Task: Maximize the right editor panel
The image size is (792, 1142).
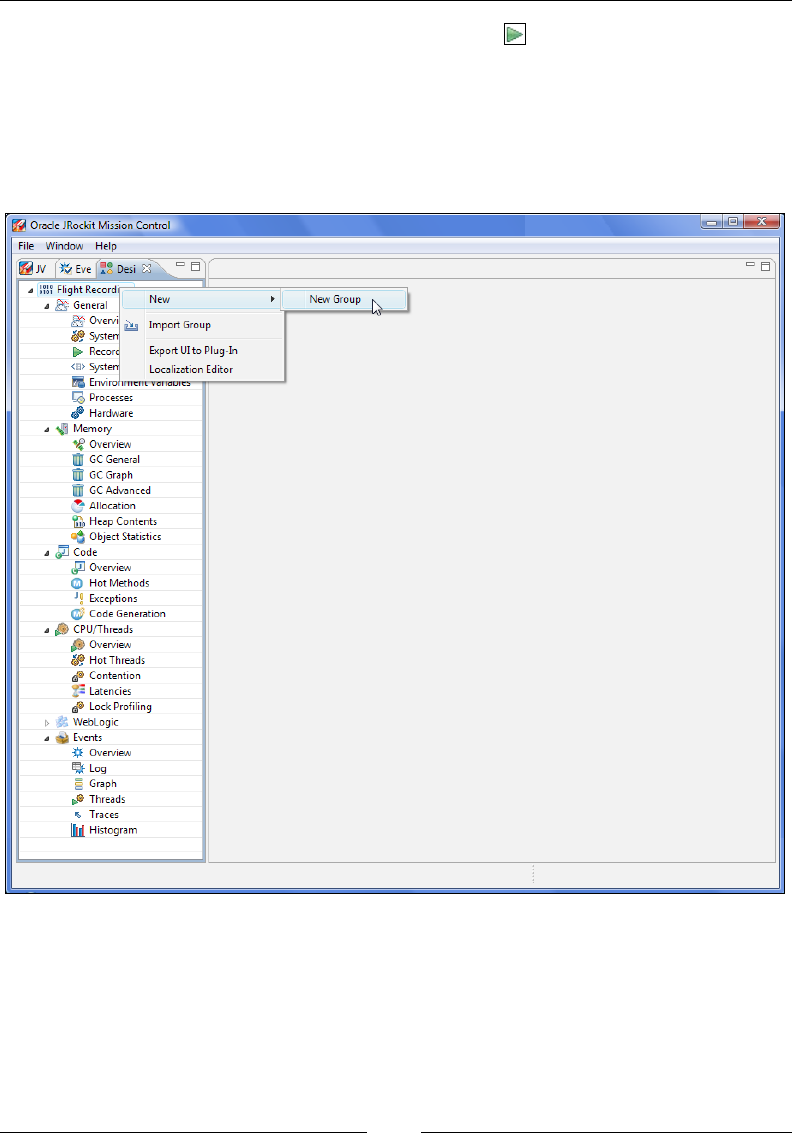Action: tap(765, 267)
